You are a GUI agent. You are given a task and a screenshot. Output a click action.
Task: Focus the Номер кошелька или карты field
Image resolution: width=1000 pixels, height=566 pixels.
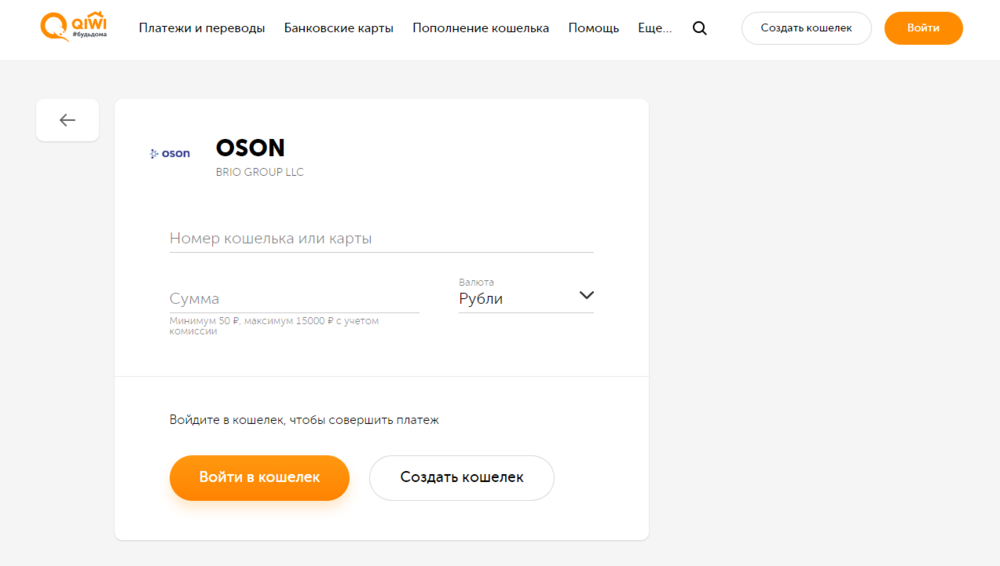pos(381,239)
